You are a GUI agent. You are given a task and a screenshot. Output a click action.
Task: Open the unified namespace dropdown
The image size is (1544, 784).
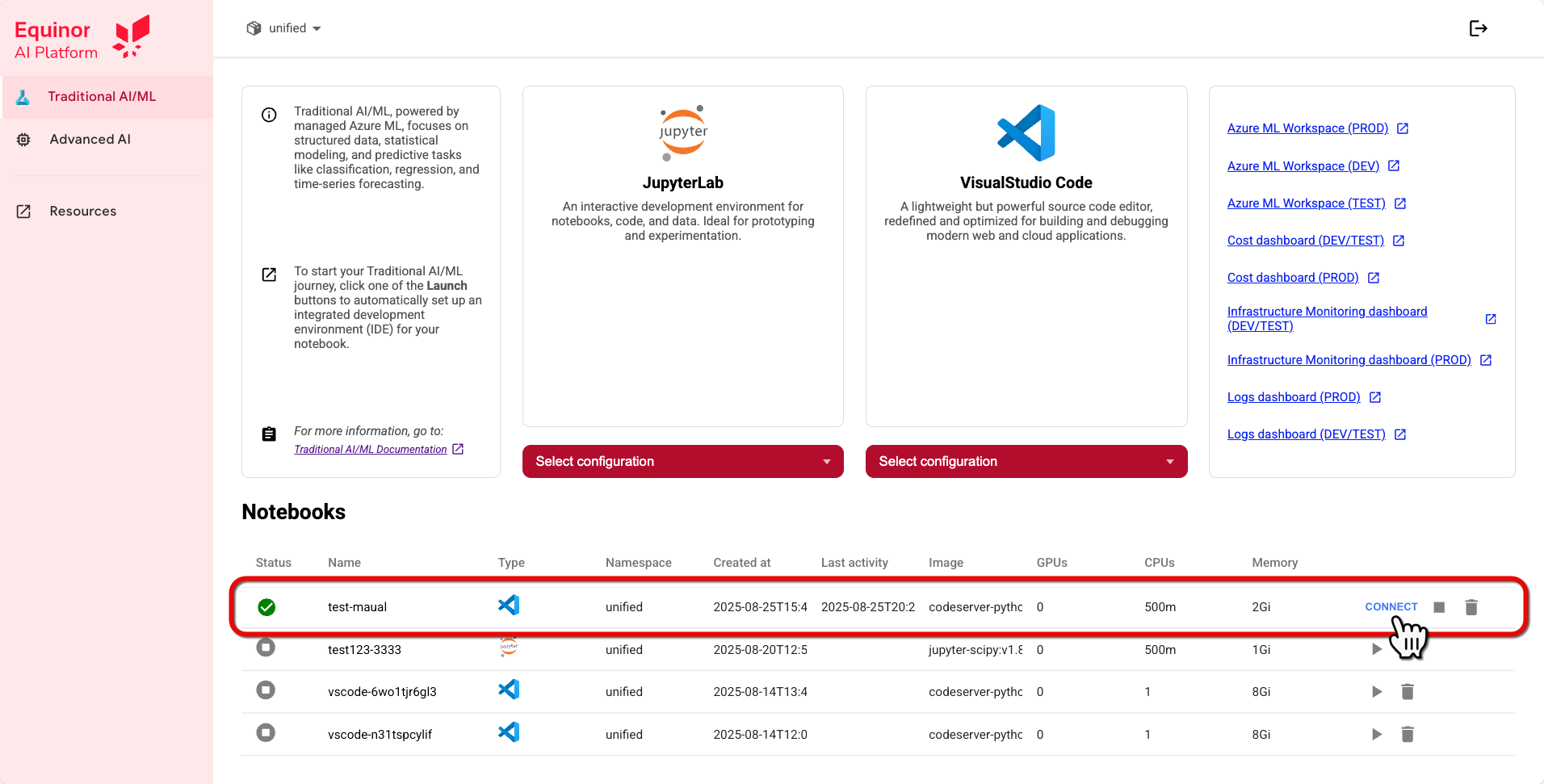284,29
